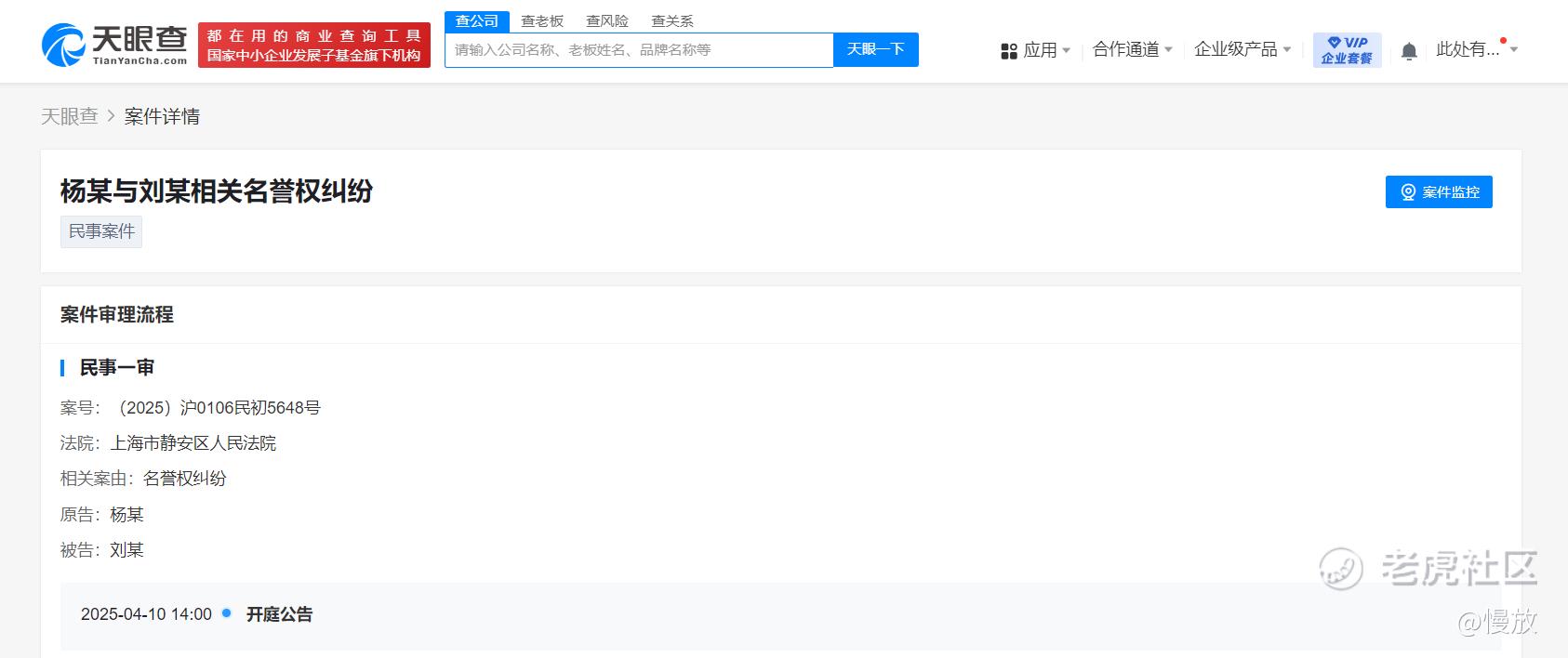The image size is (1568, 658).
Task: Switch to the 查关系 tab
Action: [x=672, y=21]
